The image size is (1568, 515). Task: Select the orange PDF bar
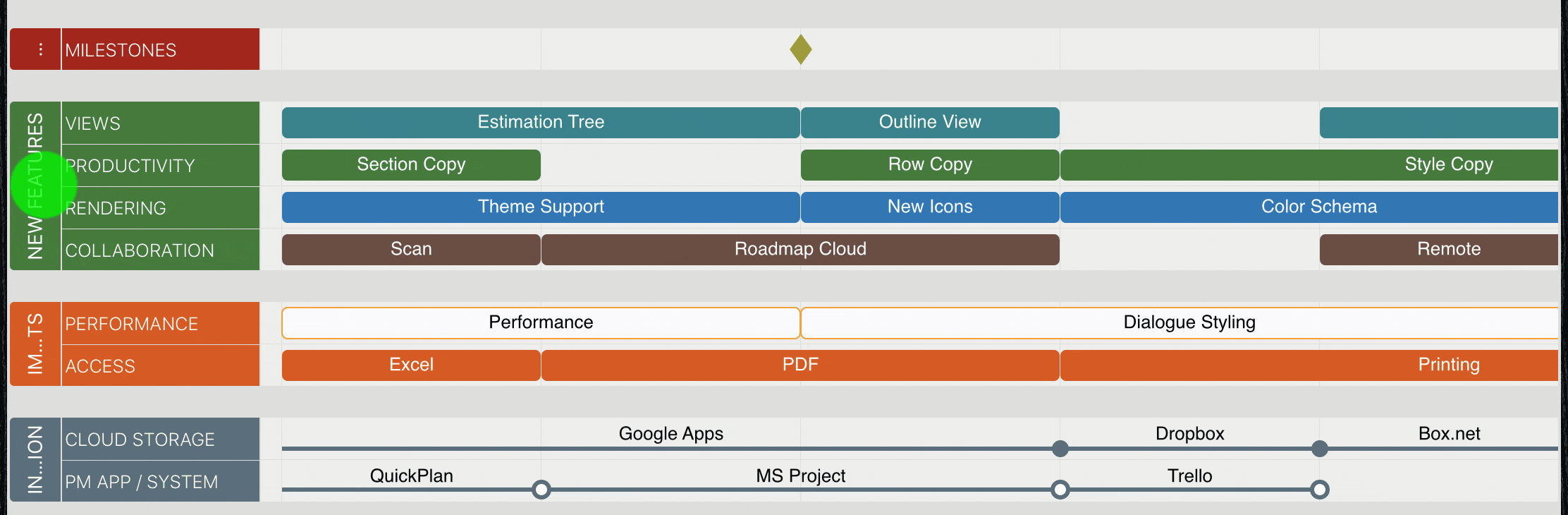800,365
